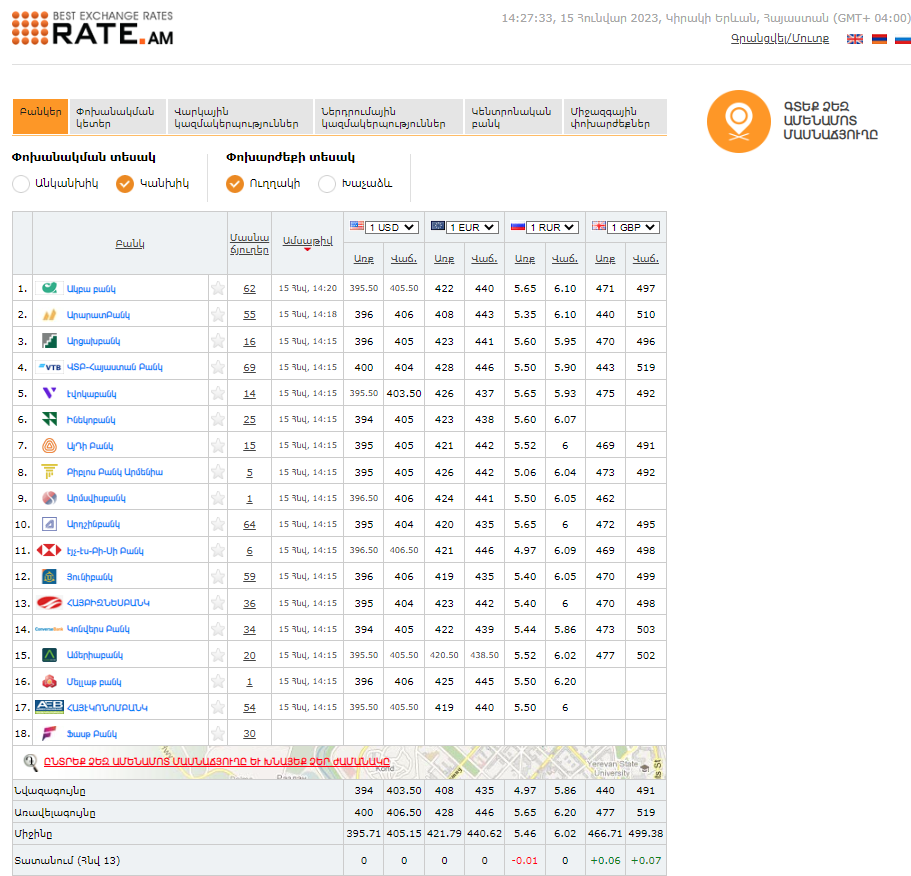Screen dimensions: 911x876
Task: Sort by RUR Առք buy header
Action: tap(525, 259)
